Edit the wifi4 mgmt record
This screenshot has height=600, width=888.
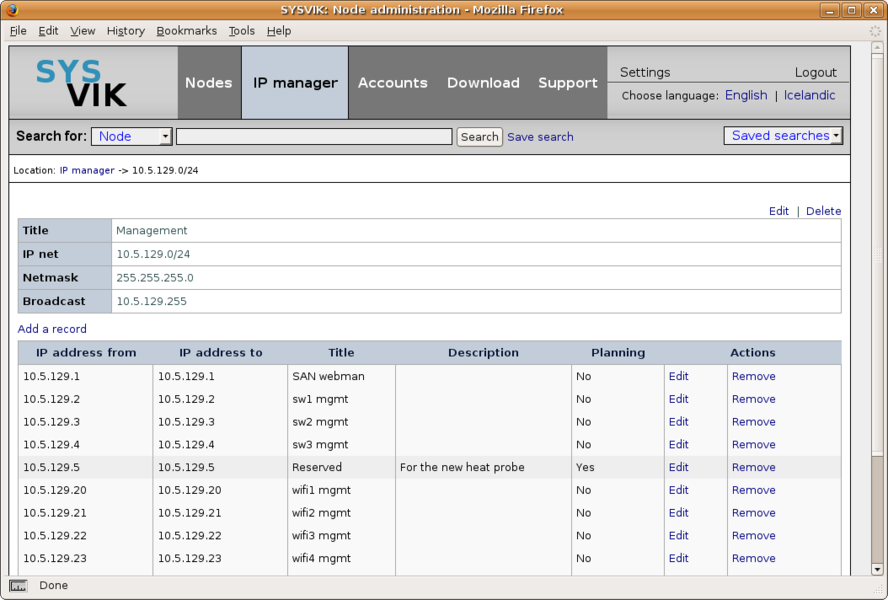[x=678, y=558]
